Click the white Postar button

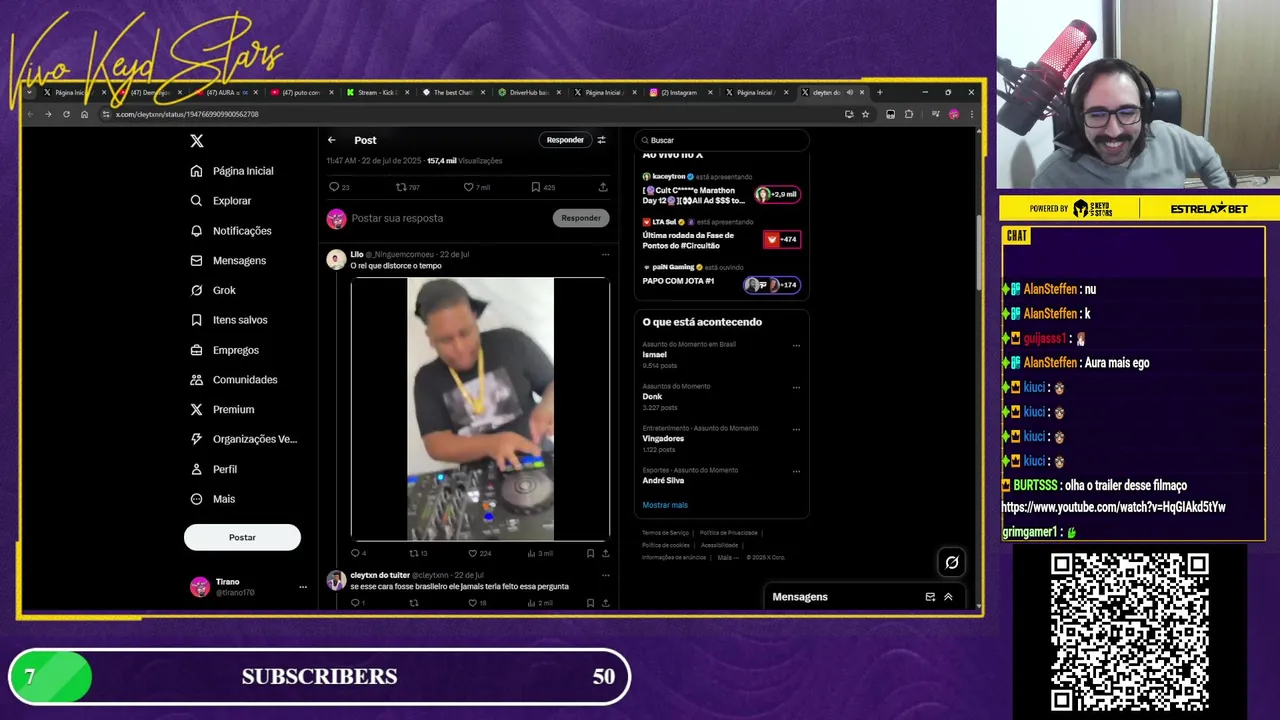point(242,537)
